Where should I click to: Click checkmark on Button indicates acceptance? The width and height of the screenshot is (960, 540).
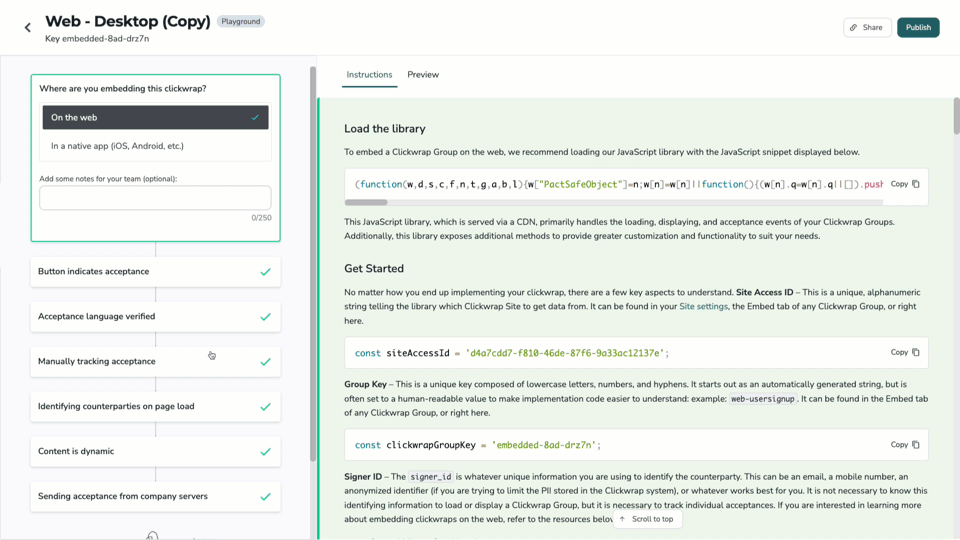click(265, 272)
